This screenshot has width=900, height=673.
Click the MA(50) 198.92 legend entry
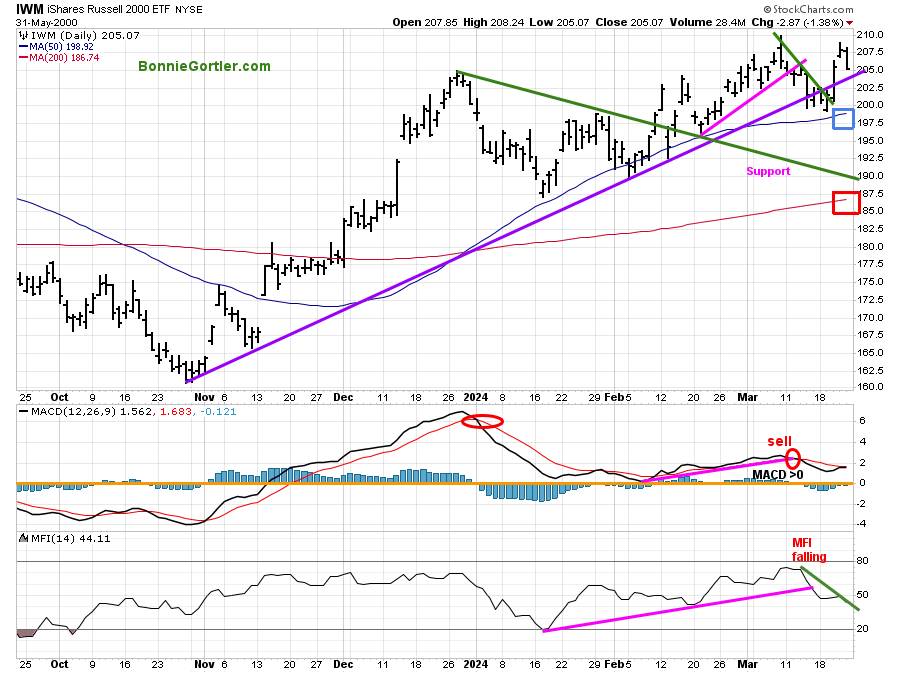[x=61, y=46]
